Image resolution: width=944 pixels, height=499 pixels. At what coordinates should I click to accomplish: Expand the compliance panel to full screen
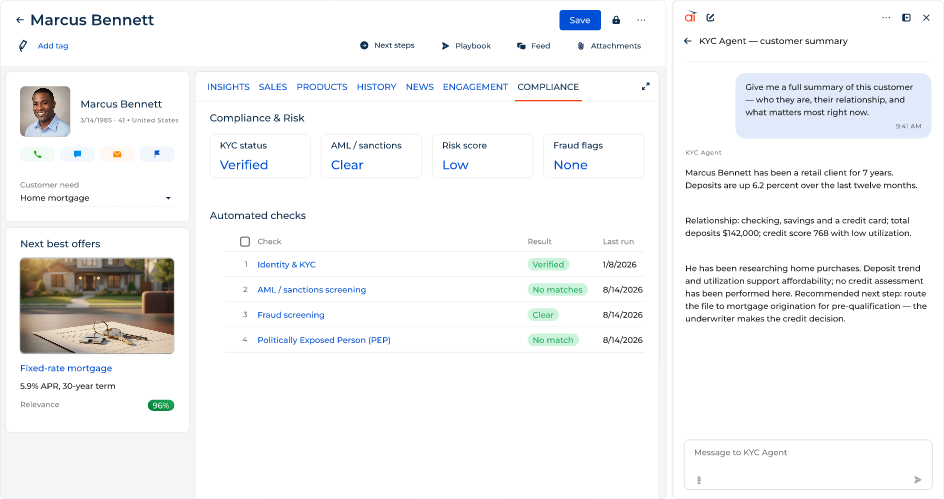point(645,87)
